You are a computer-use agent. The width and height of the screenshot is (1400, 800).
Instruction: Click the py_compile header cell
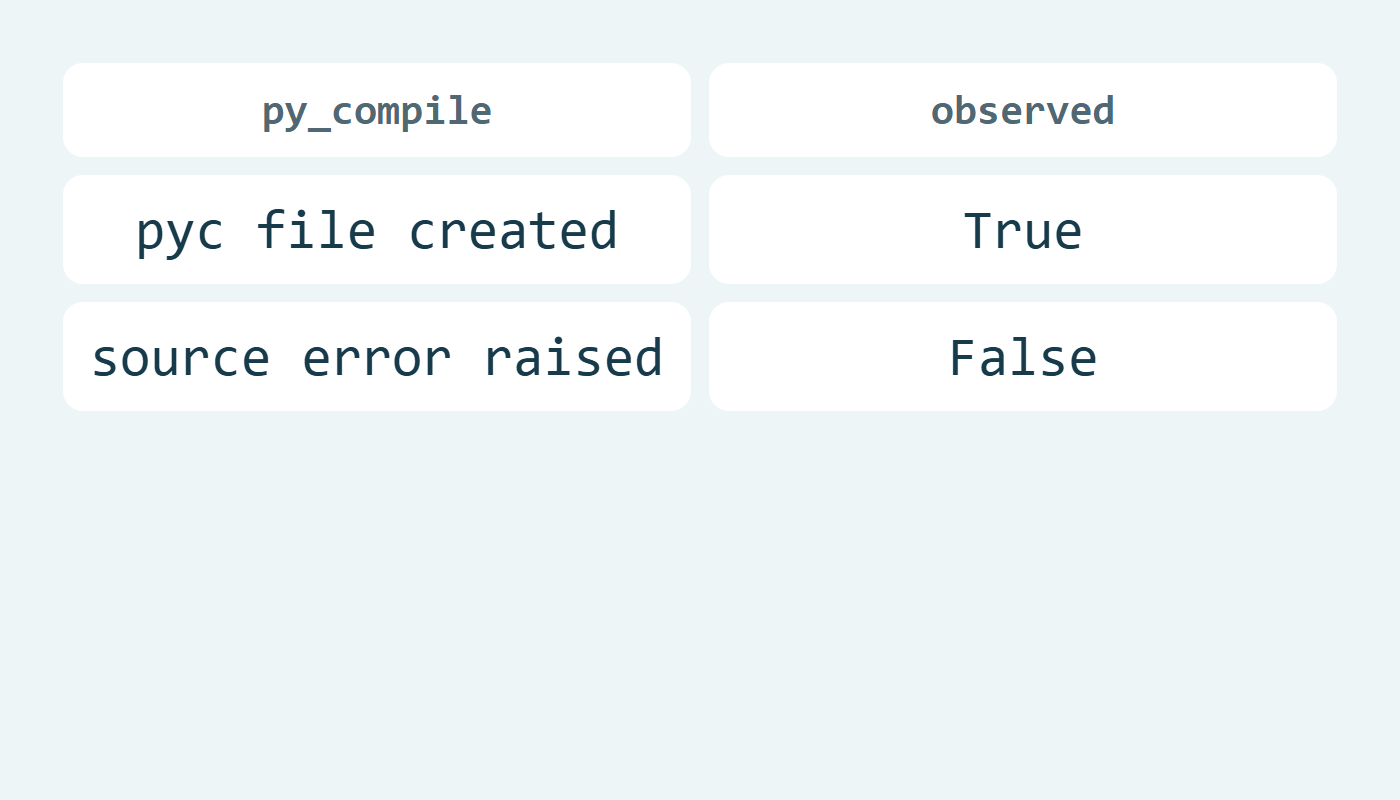[x=377, y=110]
